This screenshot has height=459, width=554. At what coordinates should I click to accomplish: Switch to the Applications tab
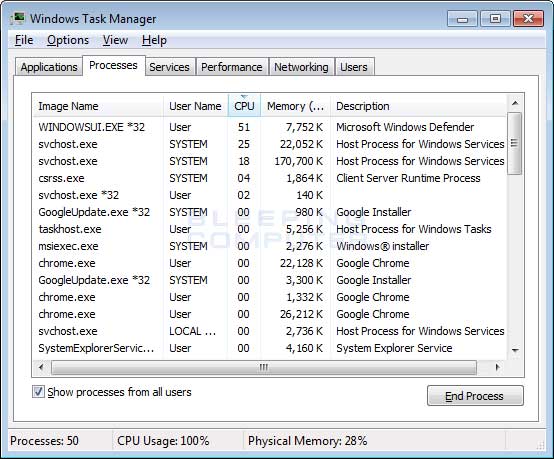pyautogui.click(x=49, y=67)
